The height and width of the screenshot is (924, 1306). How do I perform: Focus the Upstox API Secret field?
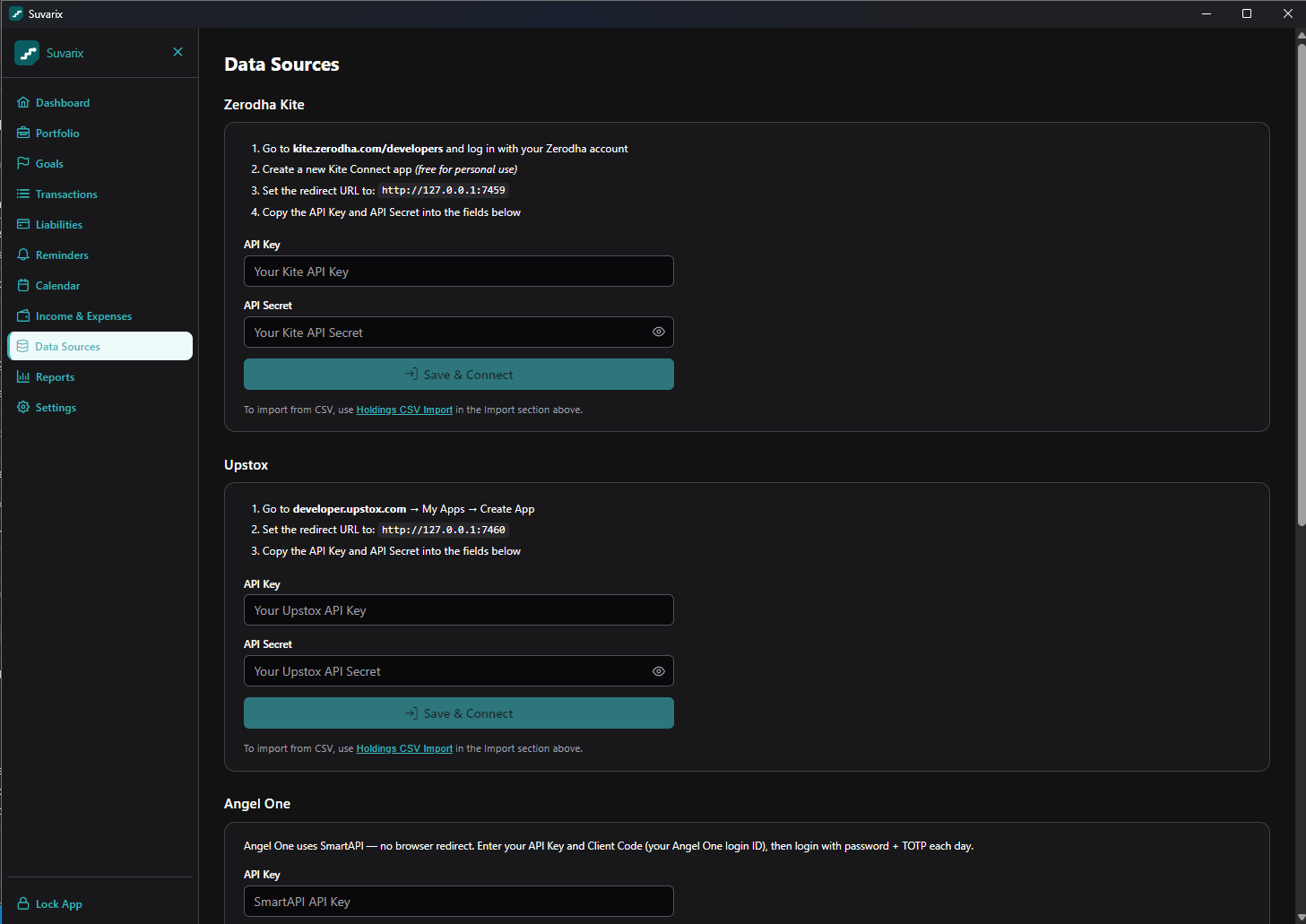tap(459, 671)
